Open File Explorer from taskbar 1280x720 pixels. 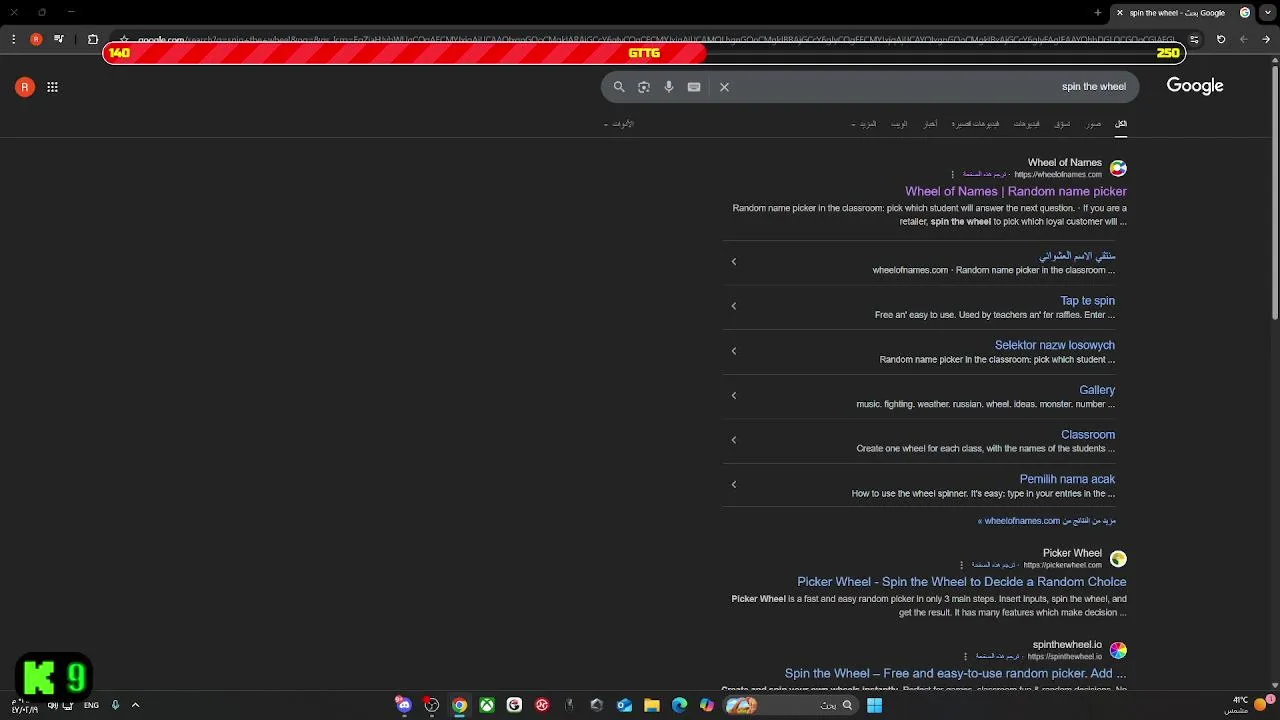point(652,705)
